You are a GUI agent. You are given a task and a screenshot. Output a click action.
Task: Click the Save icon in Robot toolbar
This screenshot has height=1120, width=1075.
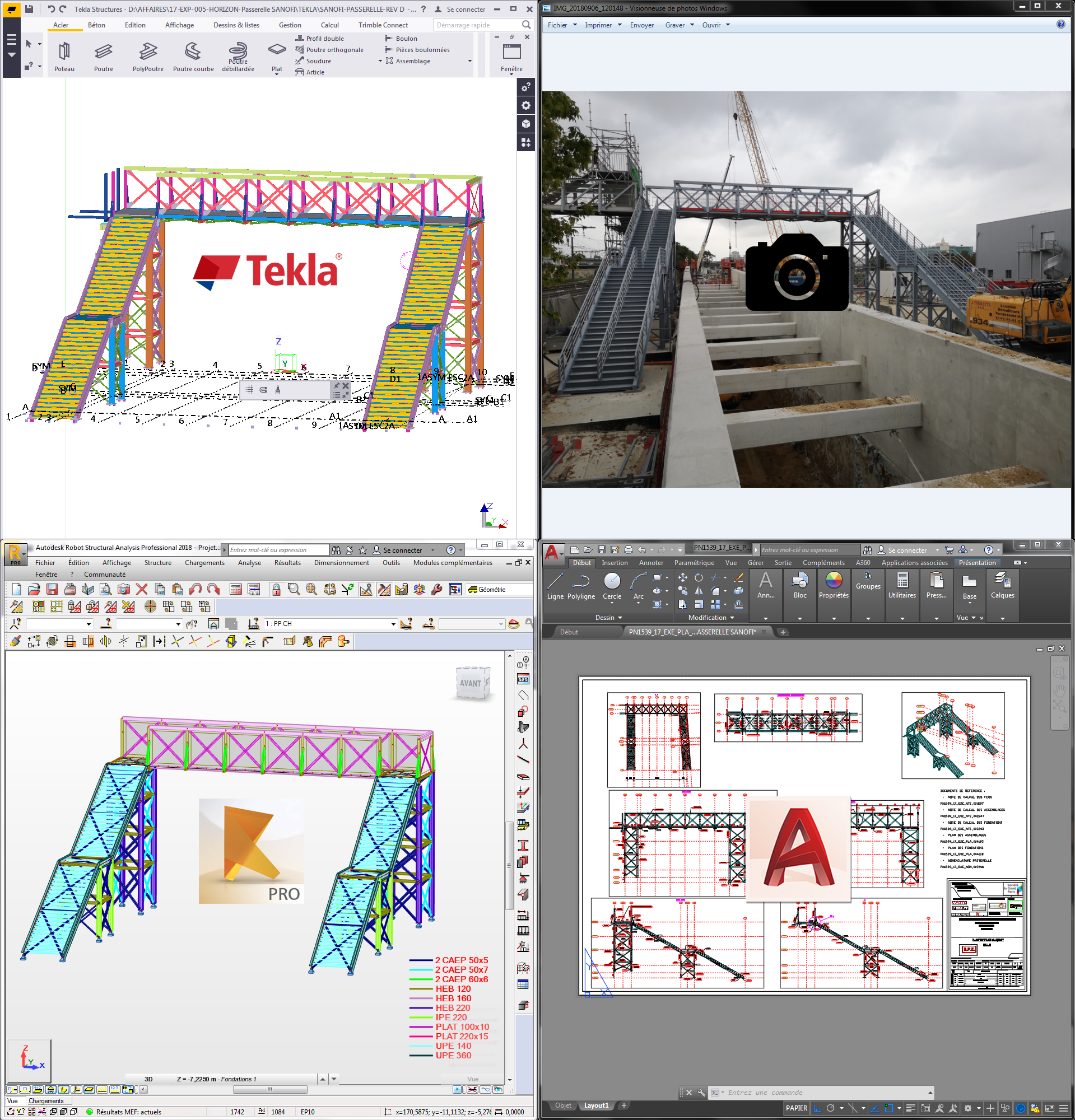pyautogui.click(x=52, y=589)
